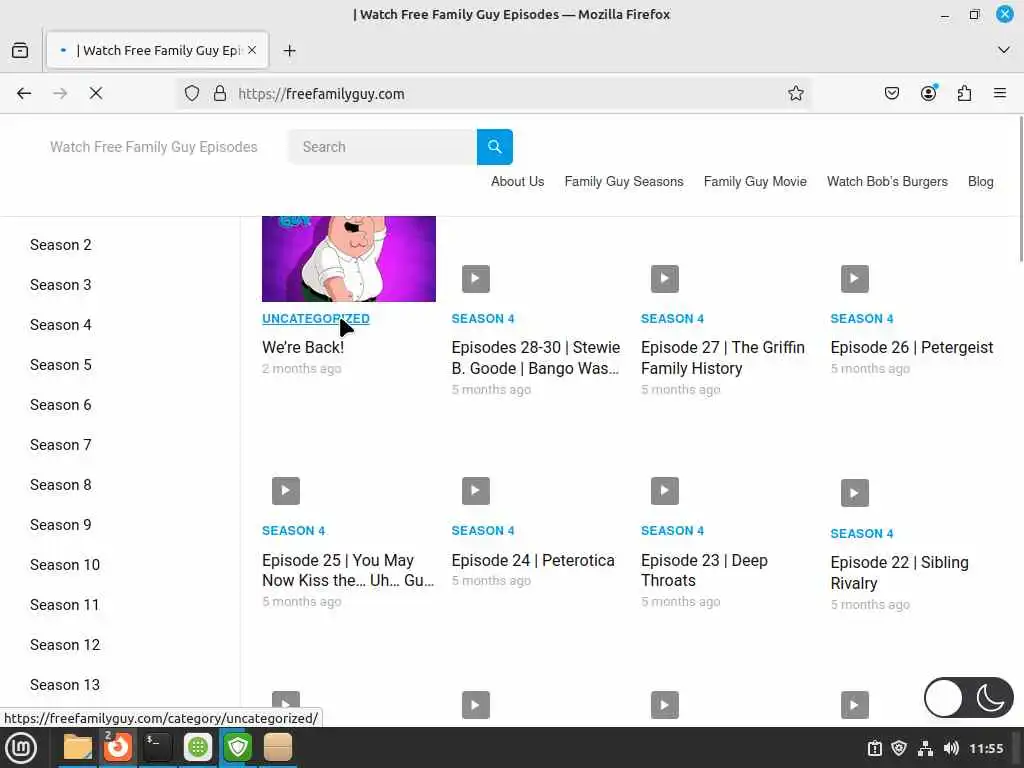Go to Season 11 in sidebar

65,605
